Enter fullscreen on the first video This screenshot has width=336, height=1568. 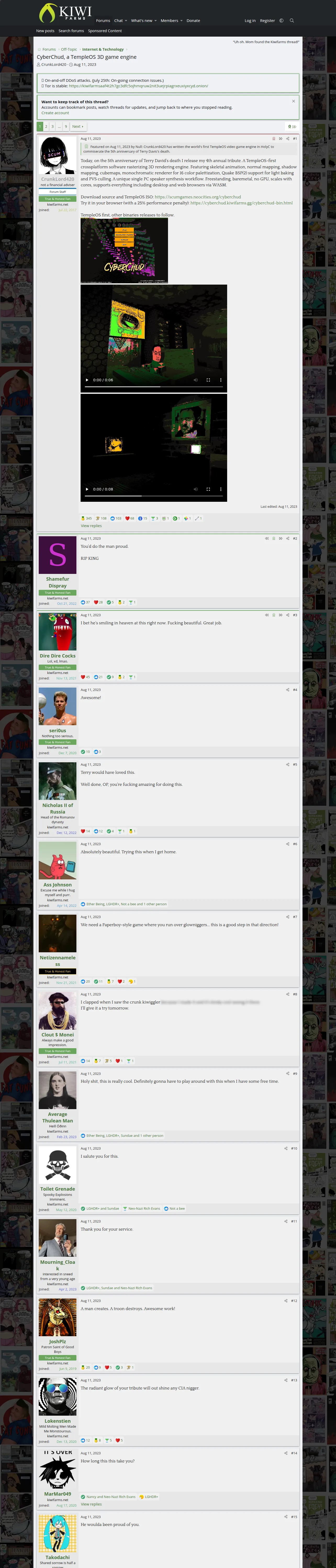[208, 380]
